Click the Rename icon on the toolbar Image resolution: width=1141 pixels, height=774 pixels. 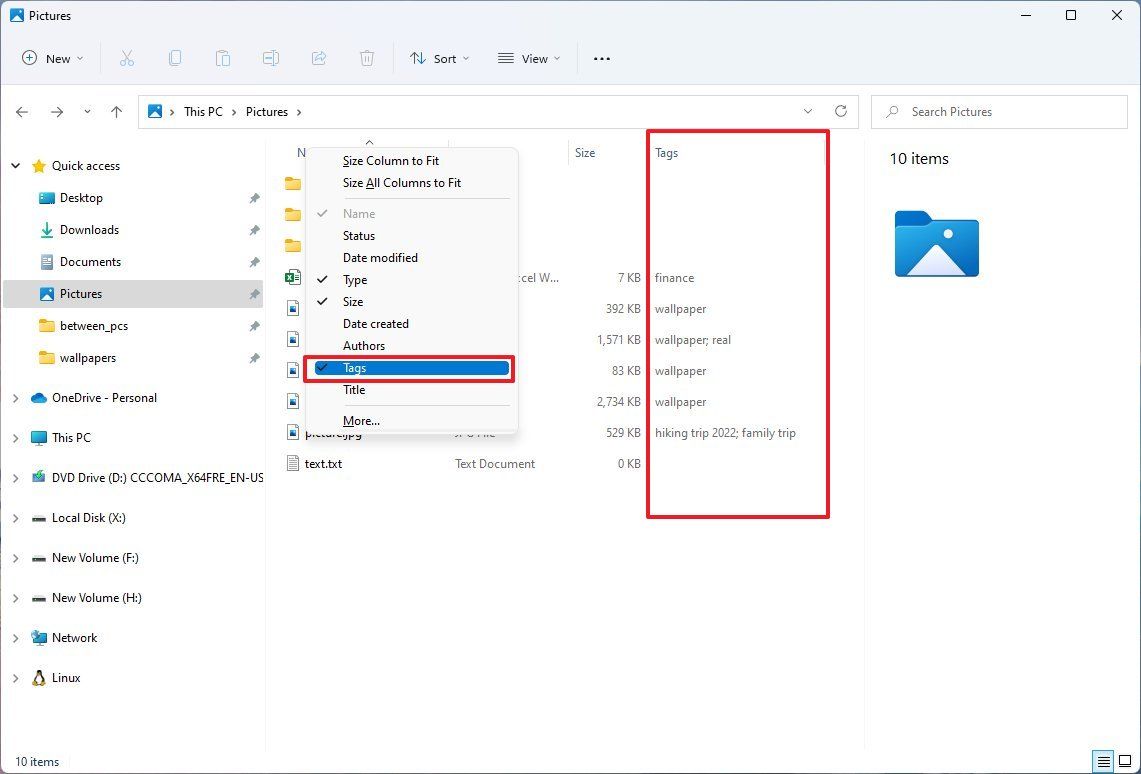271,58
